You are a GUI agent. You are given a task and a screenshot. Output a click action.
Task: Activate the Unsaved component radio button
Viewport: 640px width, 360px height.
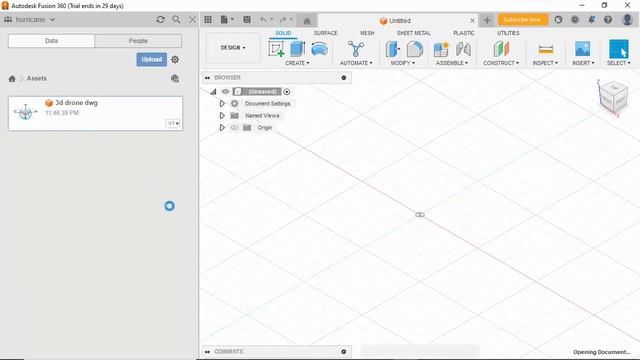tap(287, 92)
